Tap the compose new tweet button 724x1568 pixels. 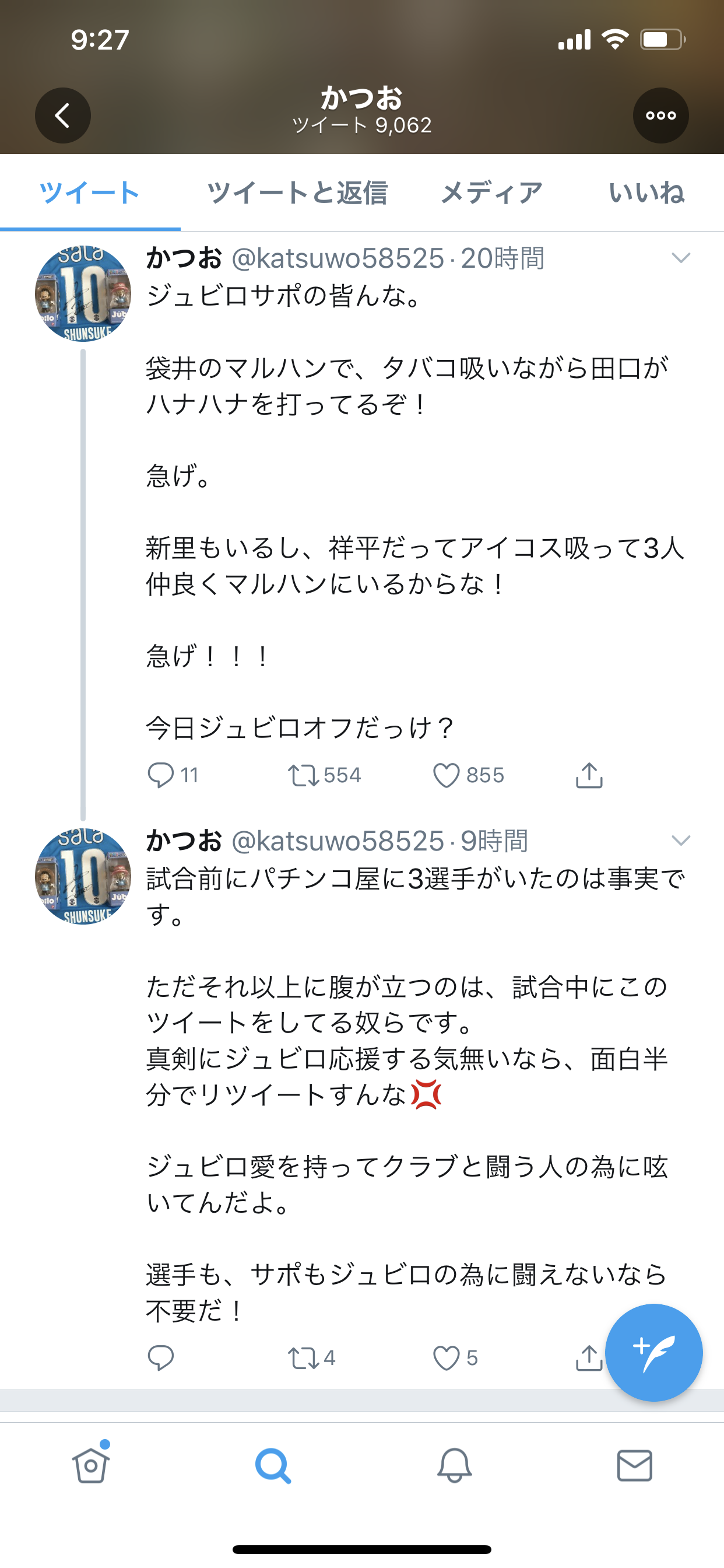(654, 1353)
